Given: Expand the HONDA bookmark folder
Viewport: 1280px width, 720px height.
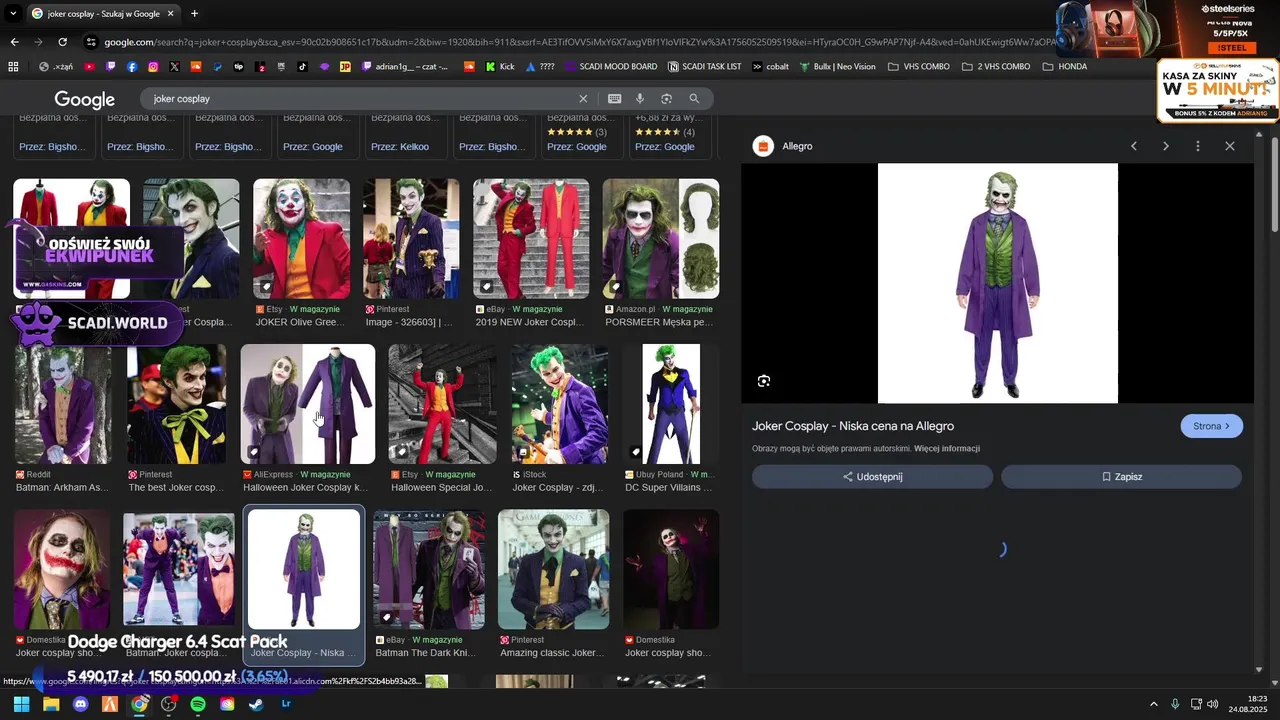Looking at the screenshot, I should pos(1064,67).
